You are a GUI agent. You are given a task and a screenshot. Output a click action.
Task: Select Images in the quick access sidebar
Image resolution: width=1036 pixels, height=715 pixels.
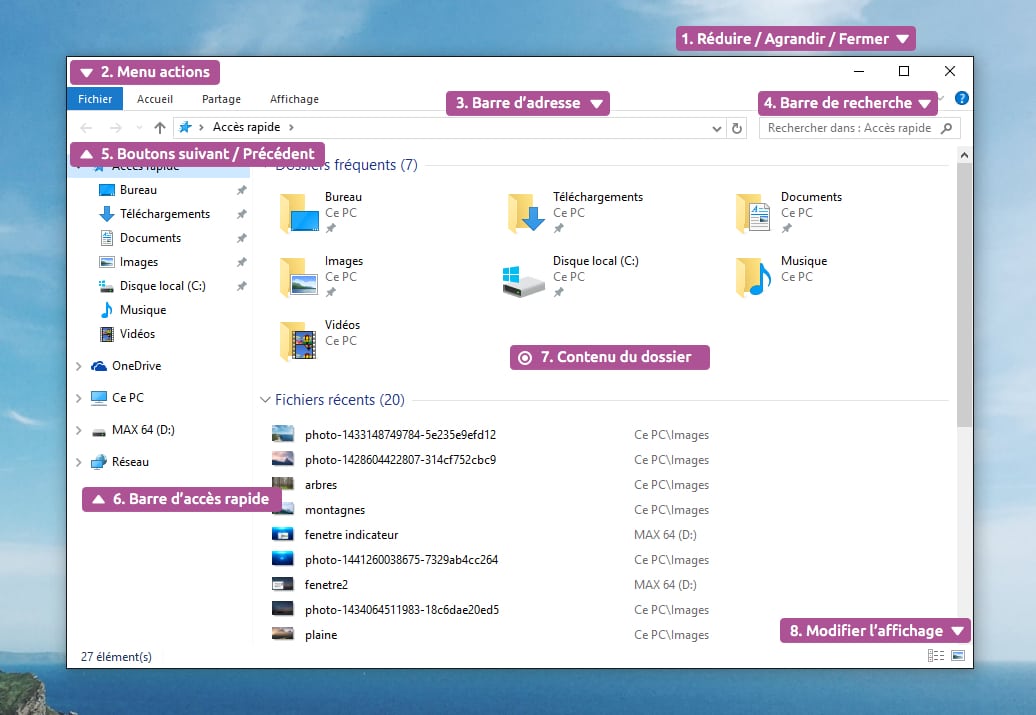click(139, 262)
